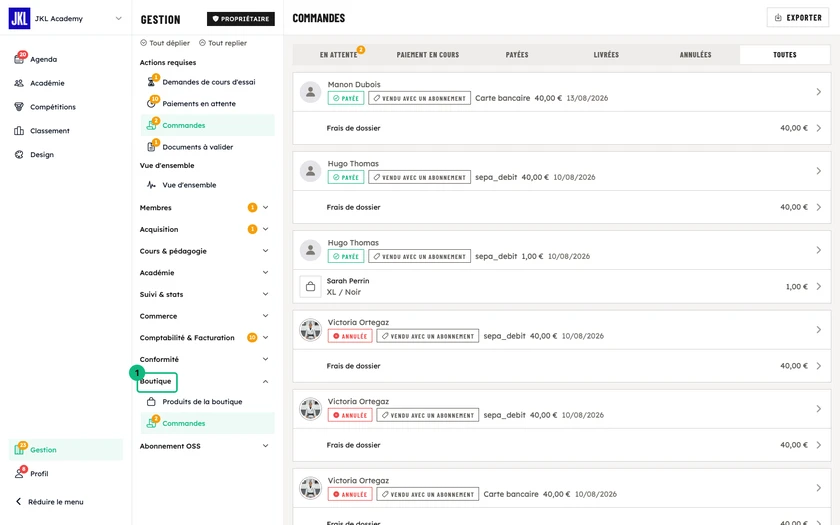Click avatar of Hugo Thomas 40,00 € order

point(310,171)
